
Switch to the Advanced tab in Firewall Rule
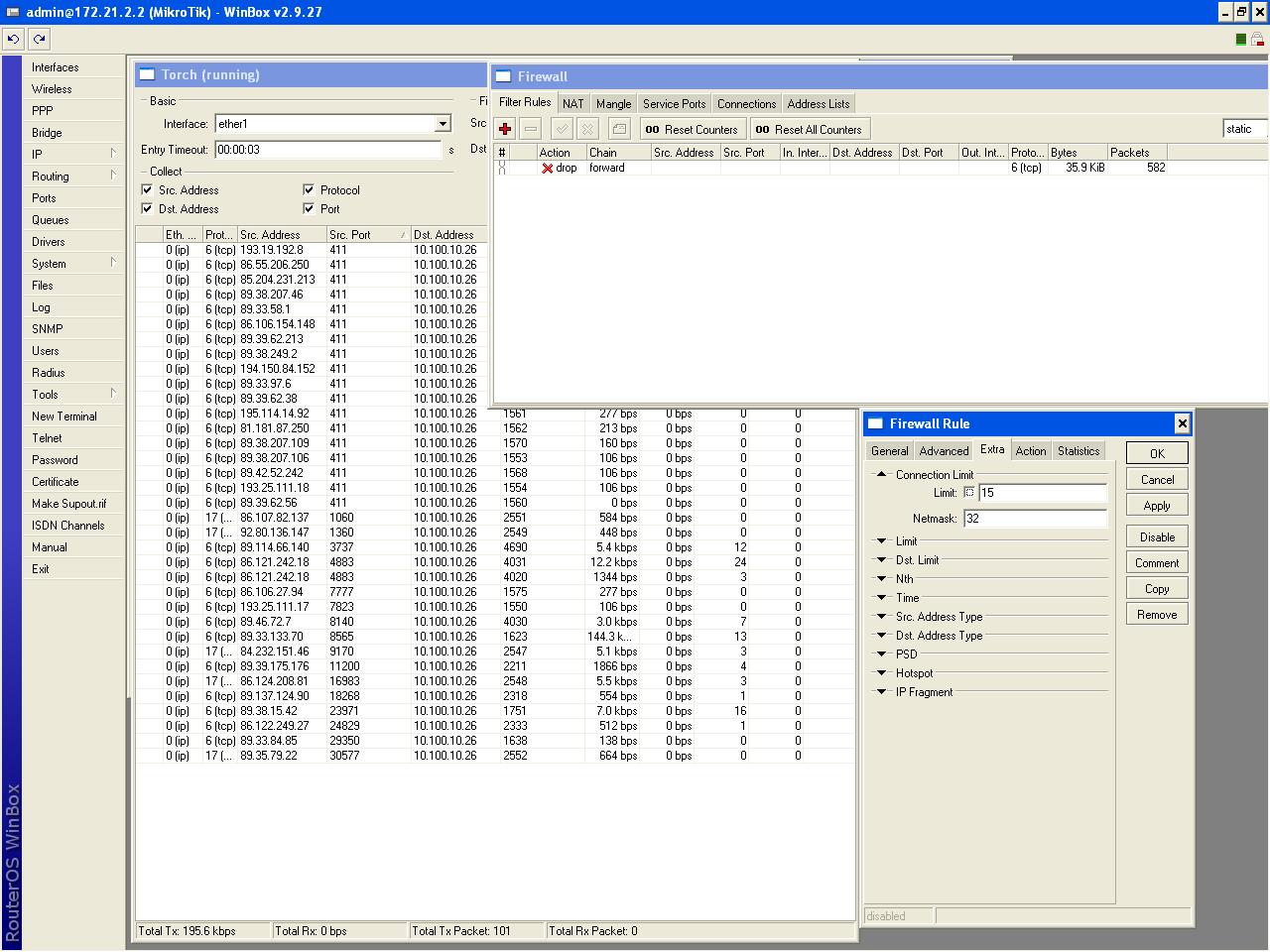944,450
